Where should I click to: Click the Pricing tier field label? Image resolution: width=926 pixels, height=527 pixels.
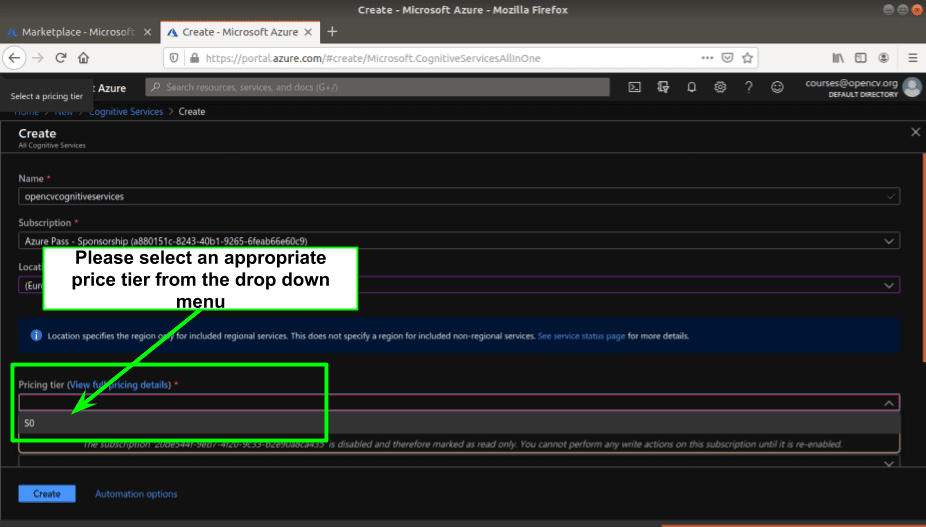click(x=41, y=385)
